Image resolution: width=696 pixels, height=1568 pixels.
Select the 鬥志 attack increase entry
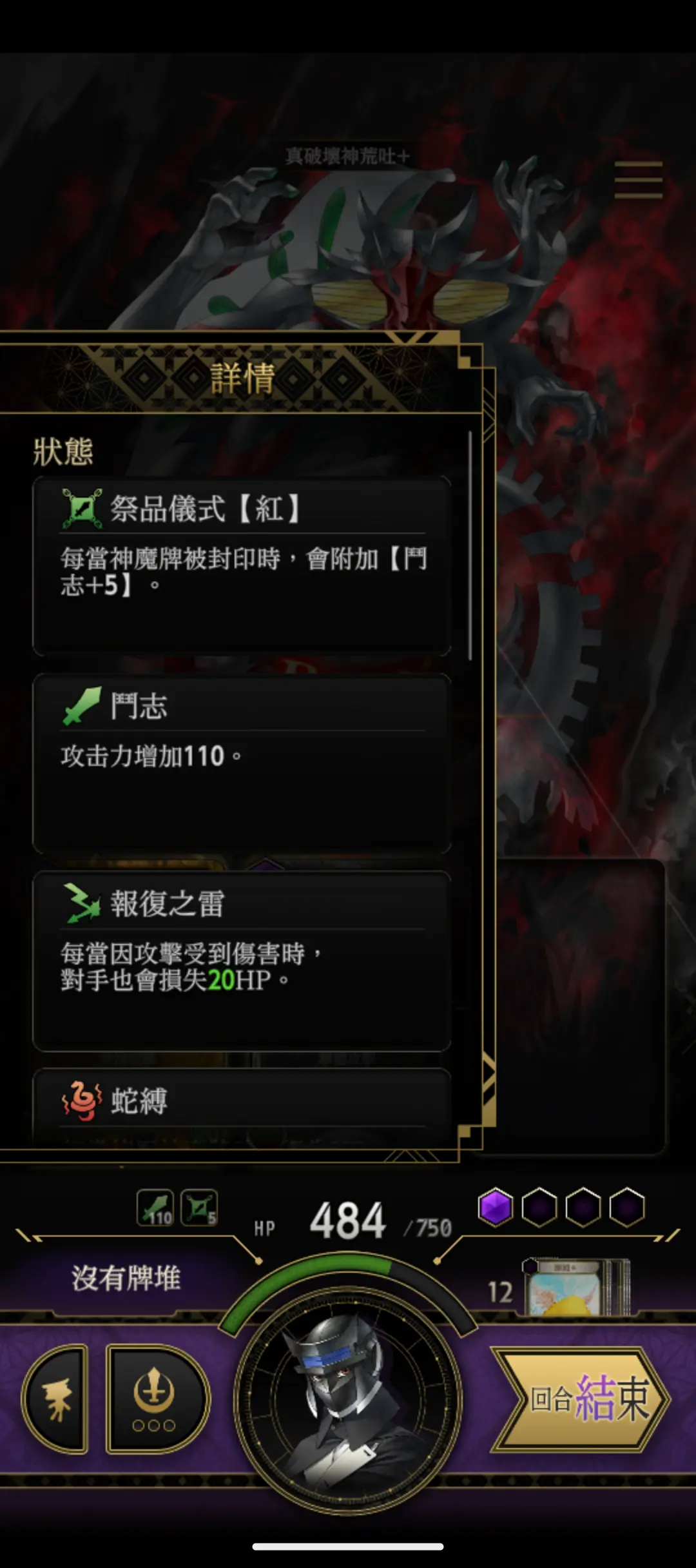[x=242, y=763]
